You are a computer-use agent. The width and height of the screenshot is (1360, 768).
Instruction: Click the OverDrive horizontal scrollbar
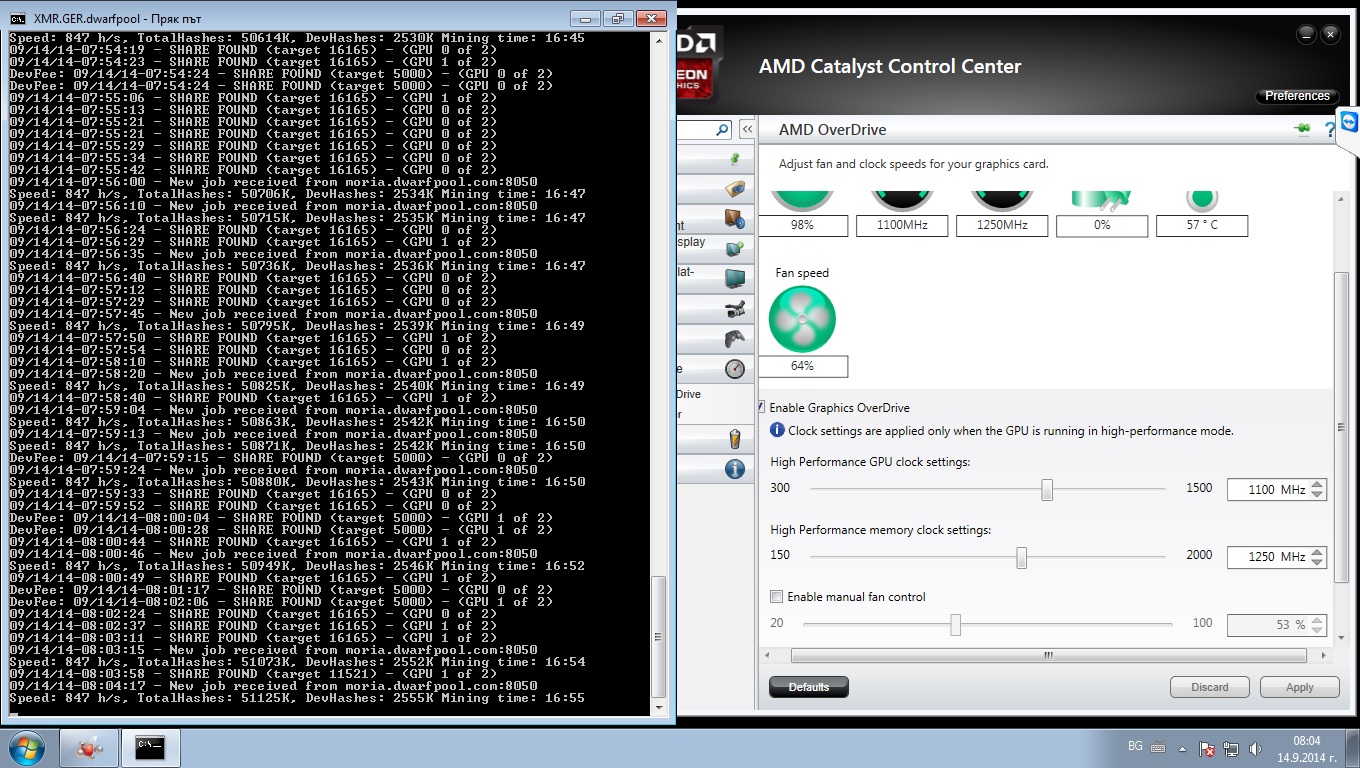coord(1049,656)
